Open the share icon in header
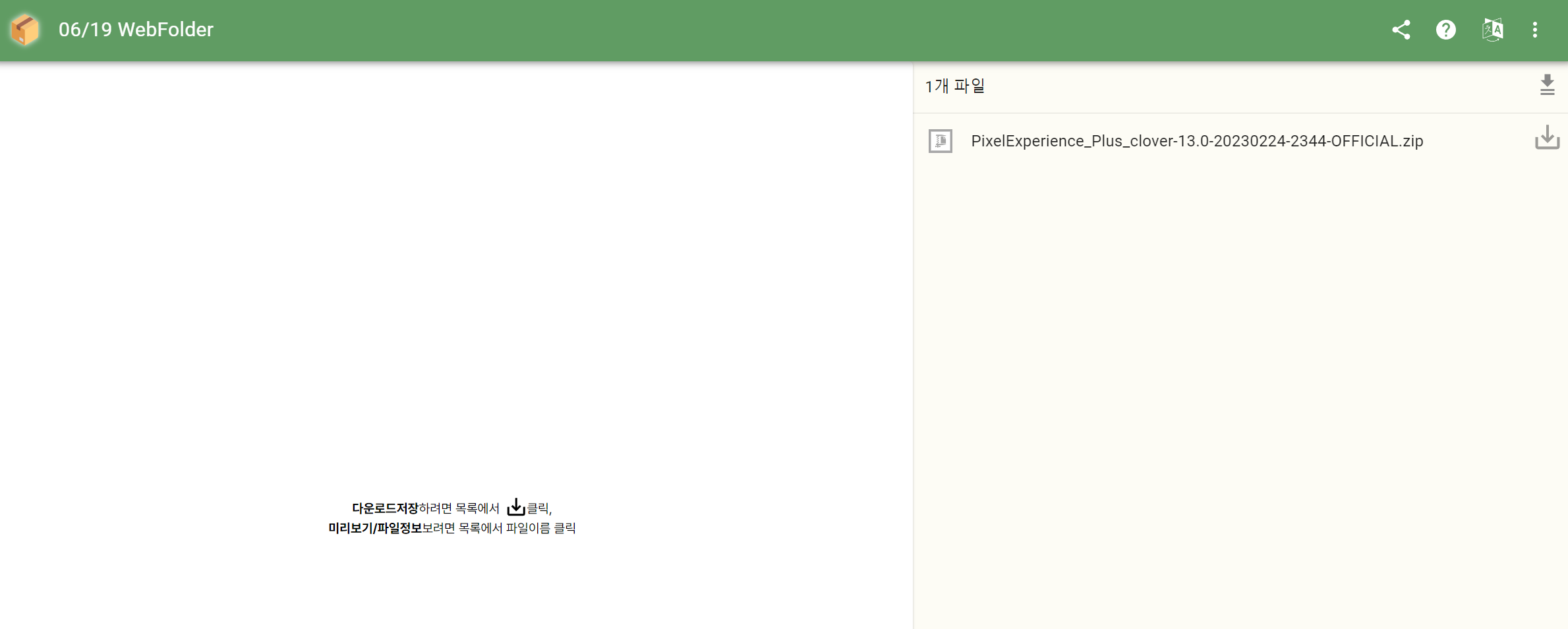1568x629 pixels. (x=1401, y=30)
